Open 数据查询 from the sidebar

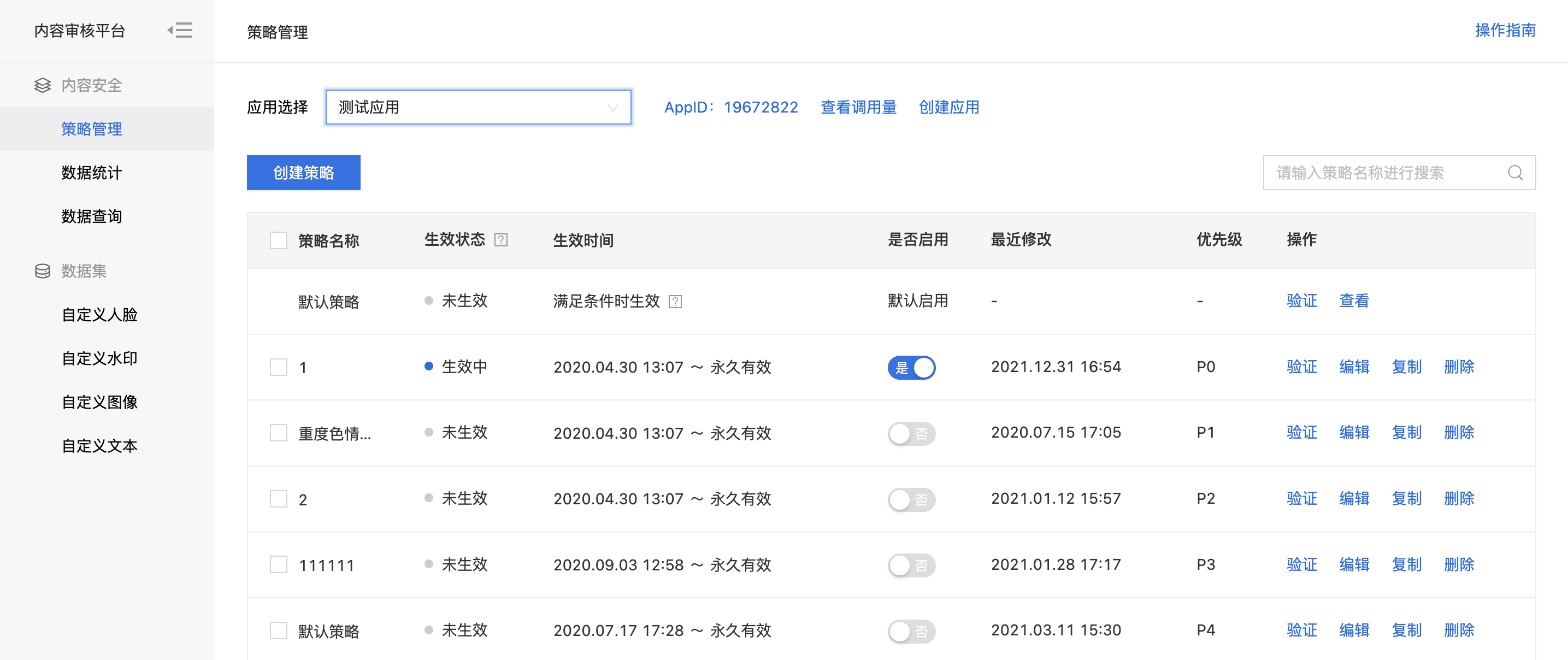point(91,216)
